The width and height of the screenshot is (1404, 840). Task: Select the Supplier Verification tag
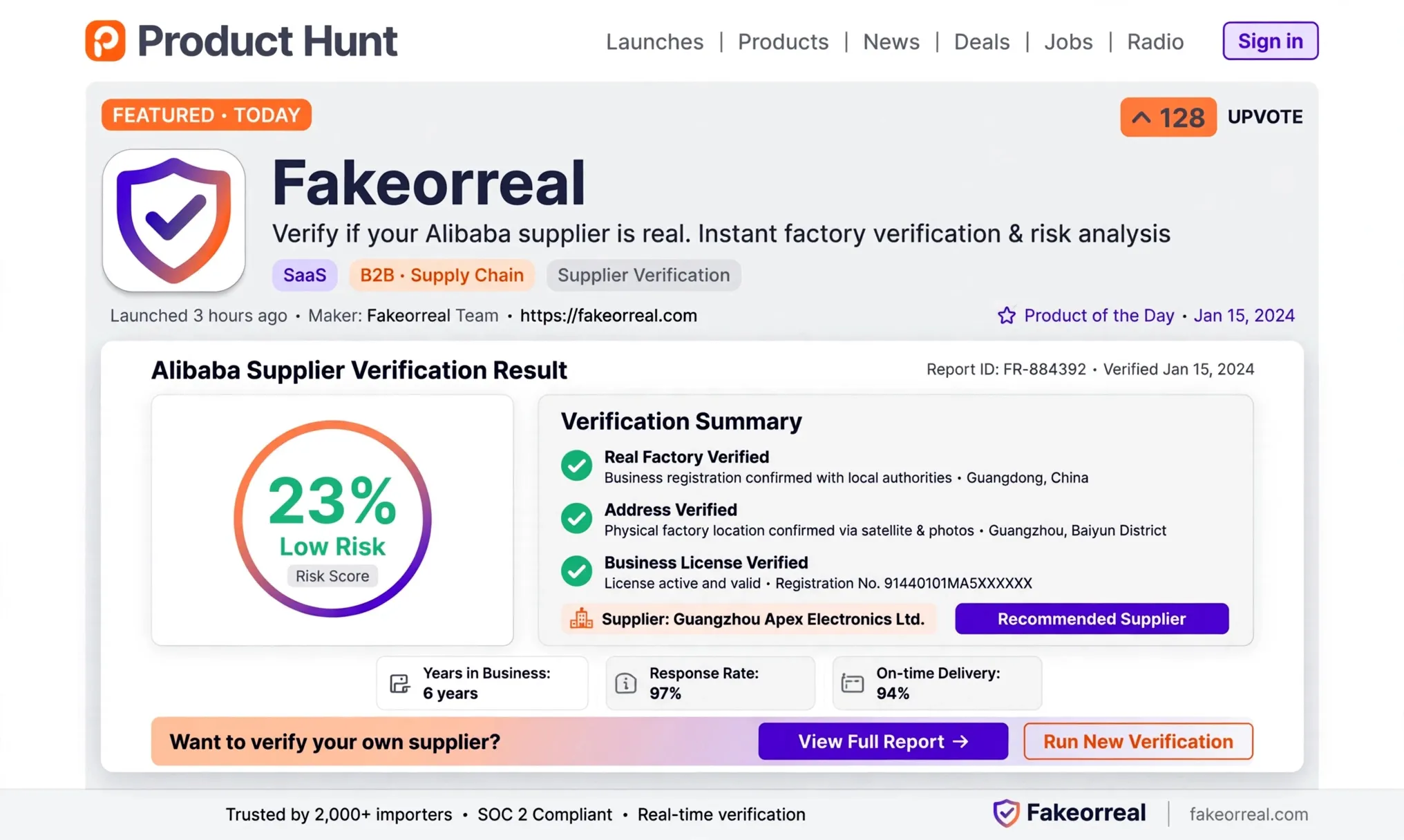pos(643,275)
